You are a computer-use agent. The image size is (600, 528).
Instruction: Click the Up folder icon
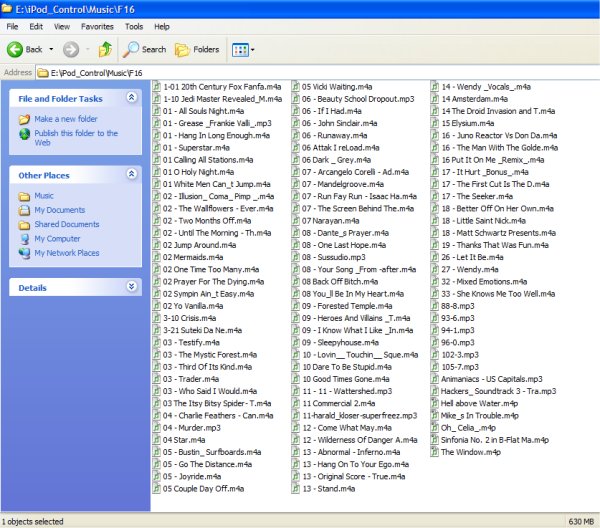pyautogui.click(x=105, y=49)
